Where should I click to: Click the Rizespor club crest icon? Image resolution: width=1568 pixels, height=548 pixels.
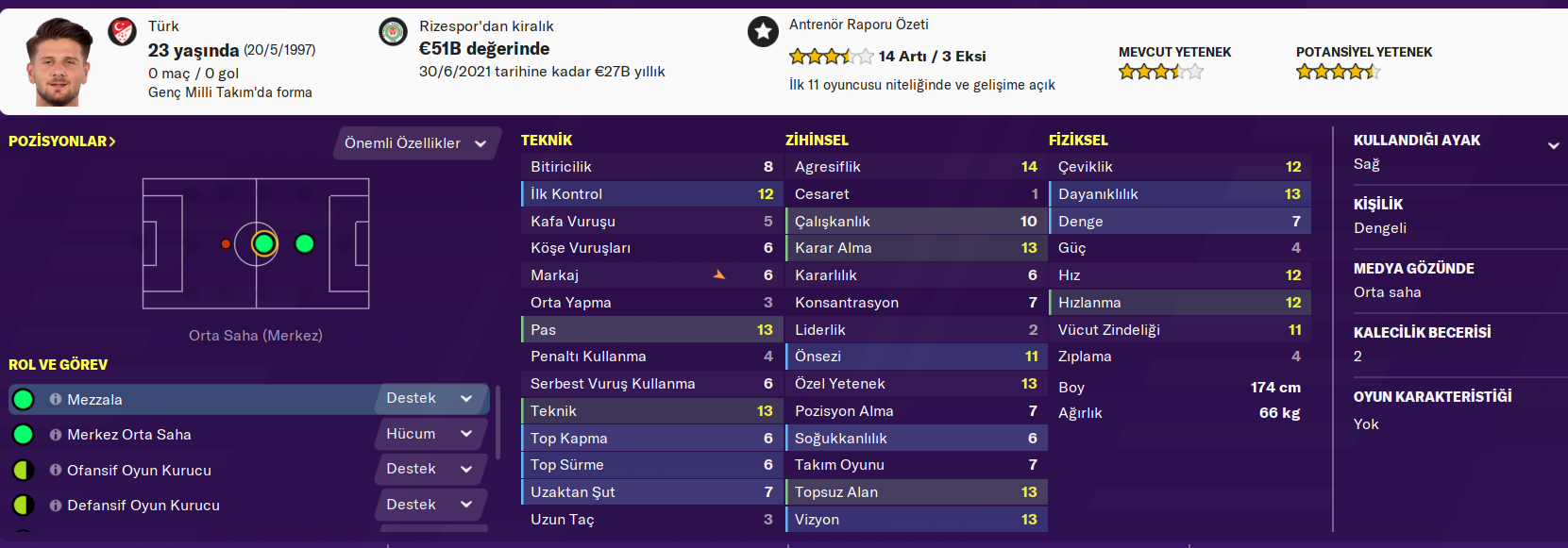point(393,32)
